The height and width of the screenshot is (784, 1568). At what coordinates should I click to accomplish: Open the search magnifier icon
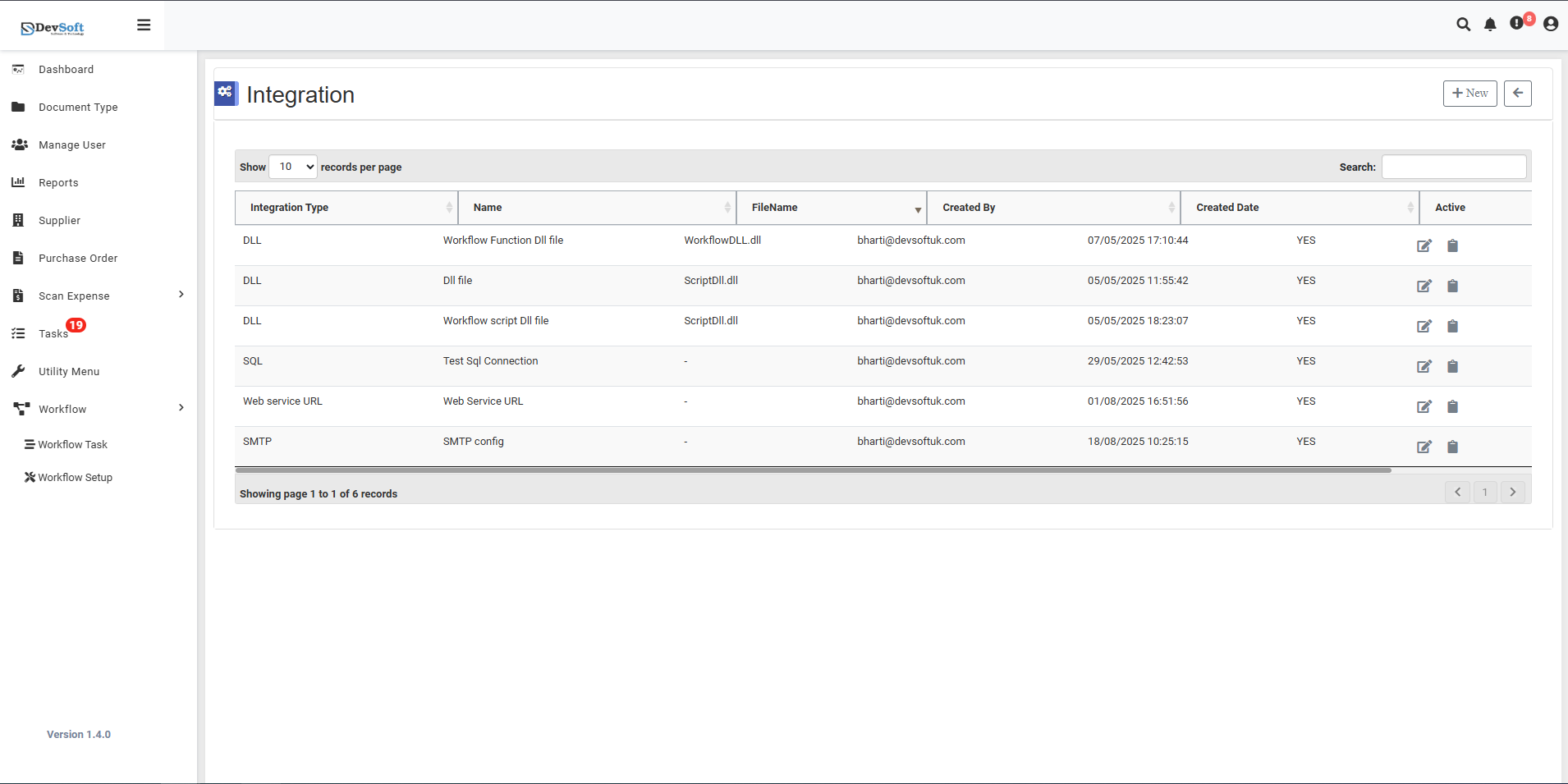tap(1463, 25)
